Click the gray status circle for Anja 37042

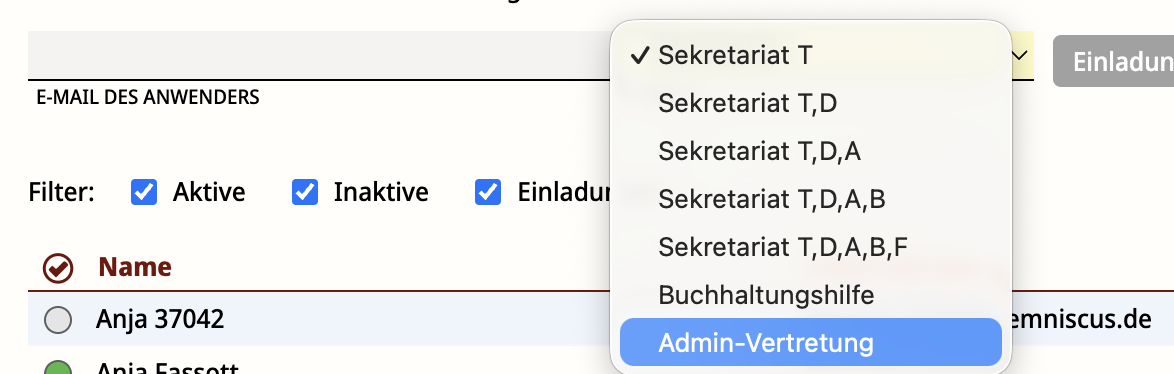coord(58,319)
